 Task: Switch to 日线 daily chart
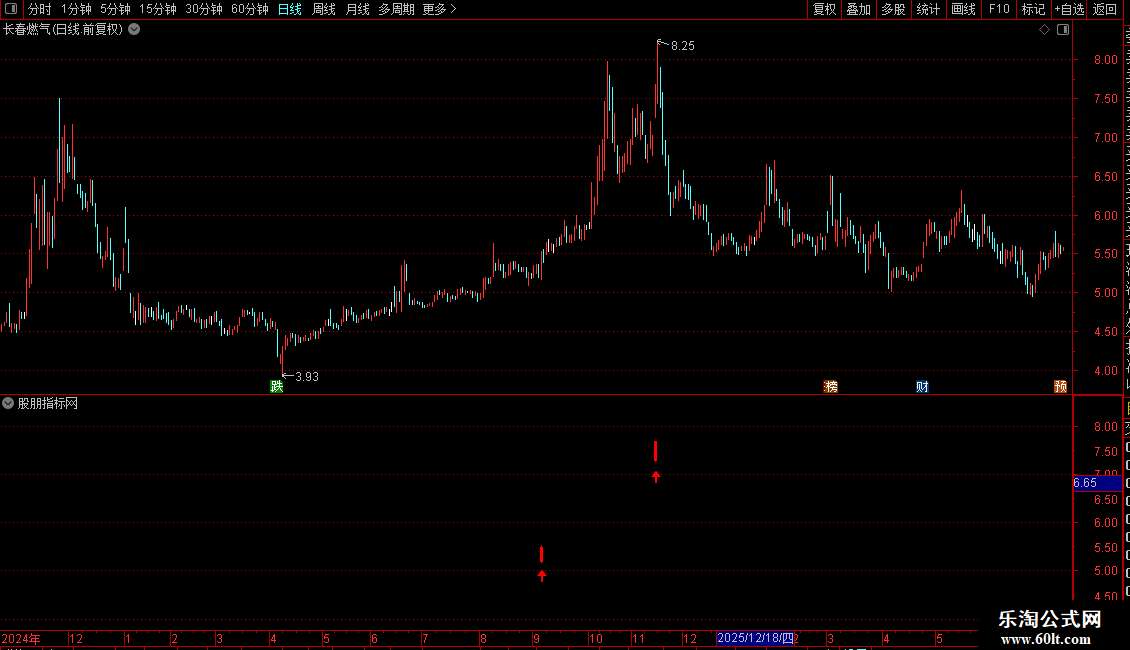point(290,9)
